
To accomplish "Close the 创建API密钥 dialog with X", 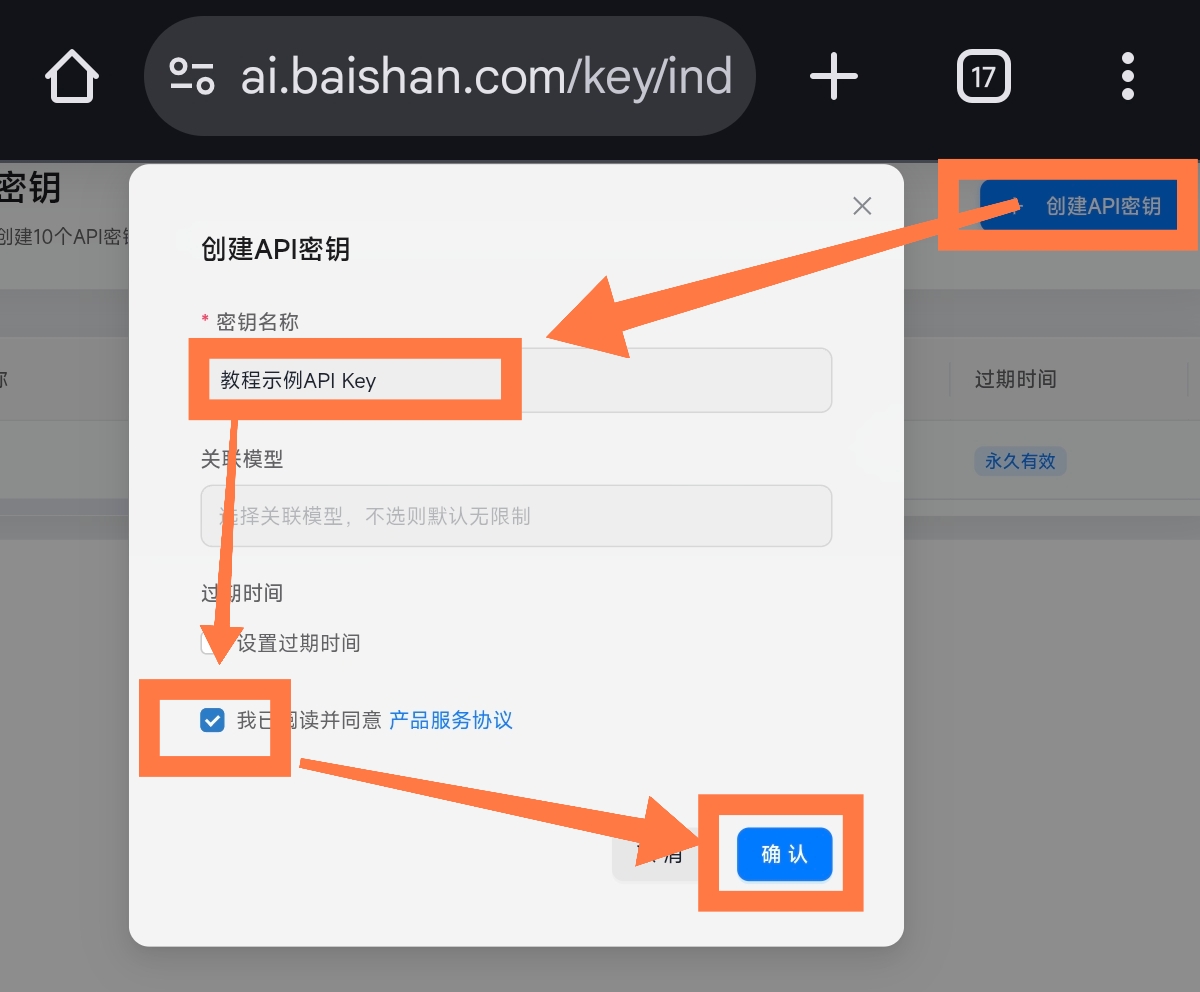I will point(862,206).
